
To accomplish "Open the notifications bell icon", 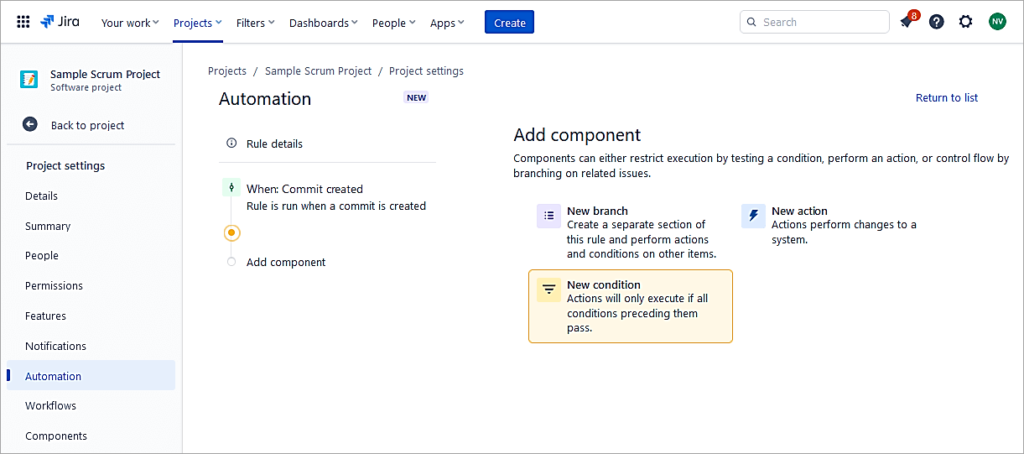I will [906, 22].
